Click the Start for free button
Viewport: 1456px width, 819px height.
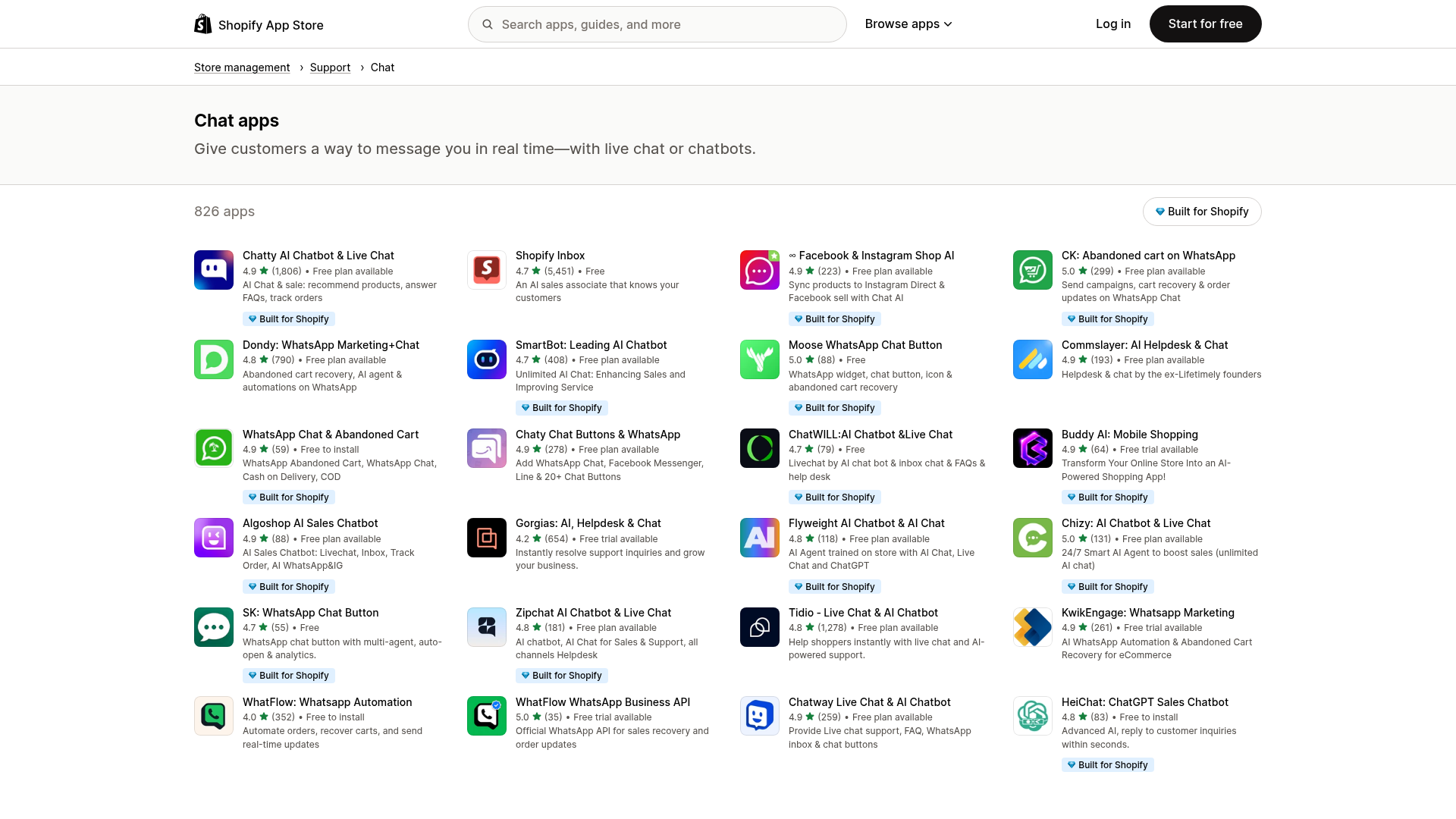(x=1206, y=24)
